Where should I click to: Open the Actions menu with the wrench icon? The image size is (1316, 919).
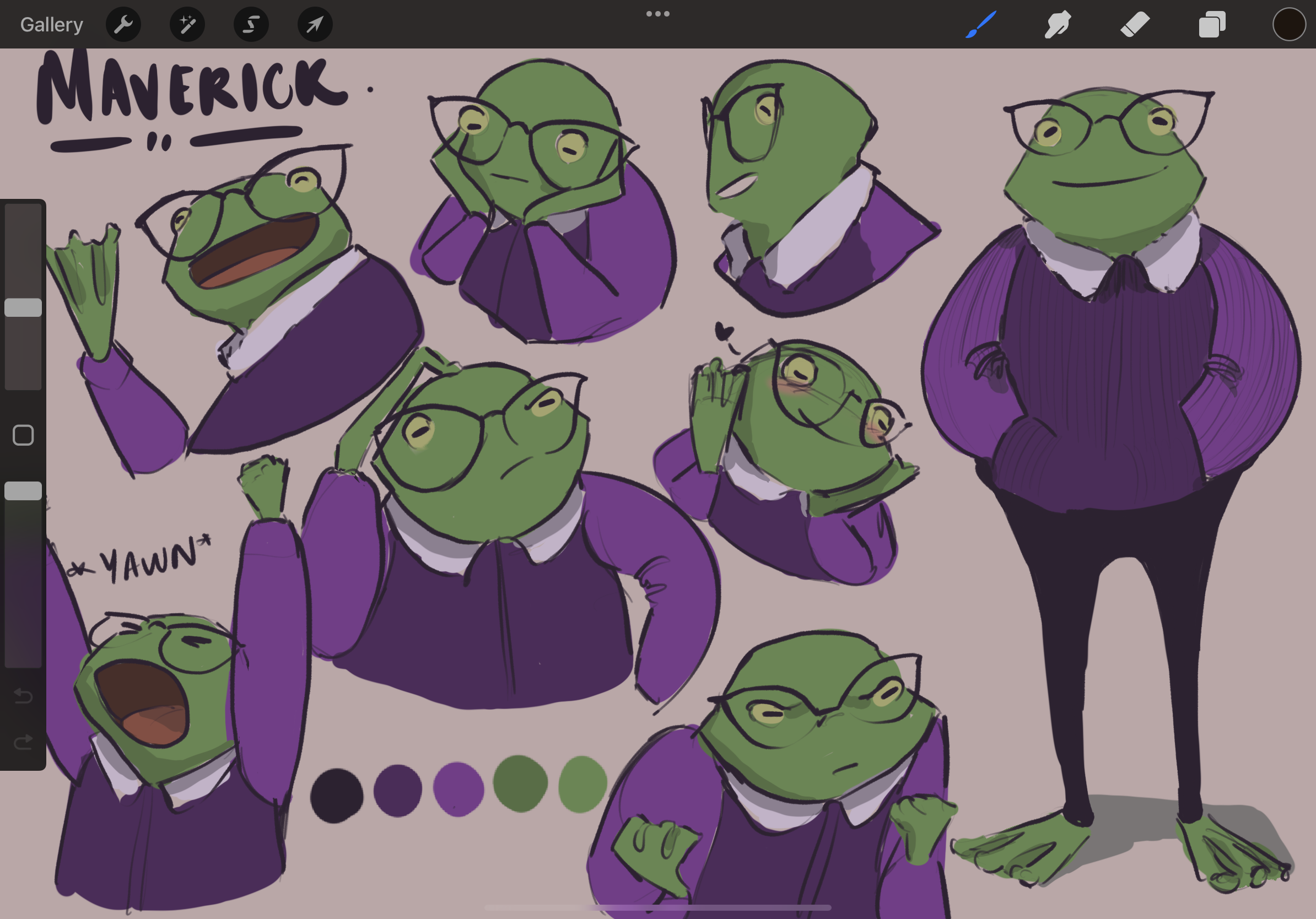123,24
